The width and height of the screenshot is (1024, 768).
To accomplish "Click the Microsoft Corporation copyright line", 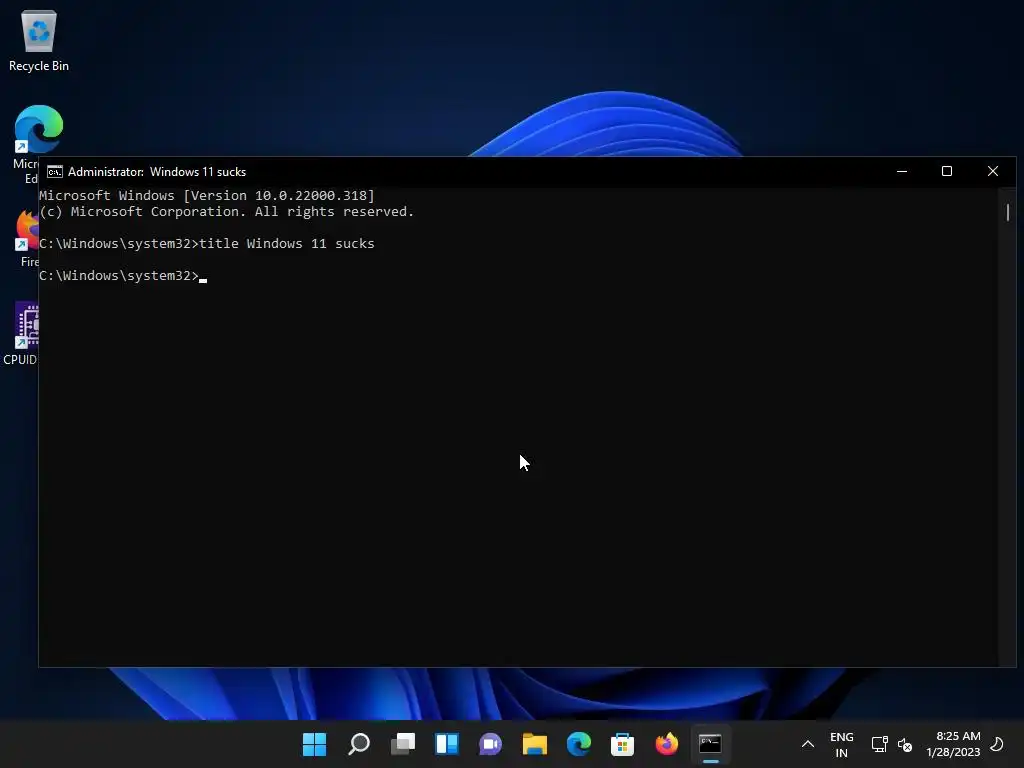I will coord(227,212).
